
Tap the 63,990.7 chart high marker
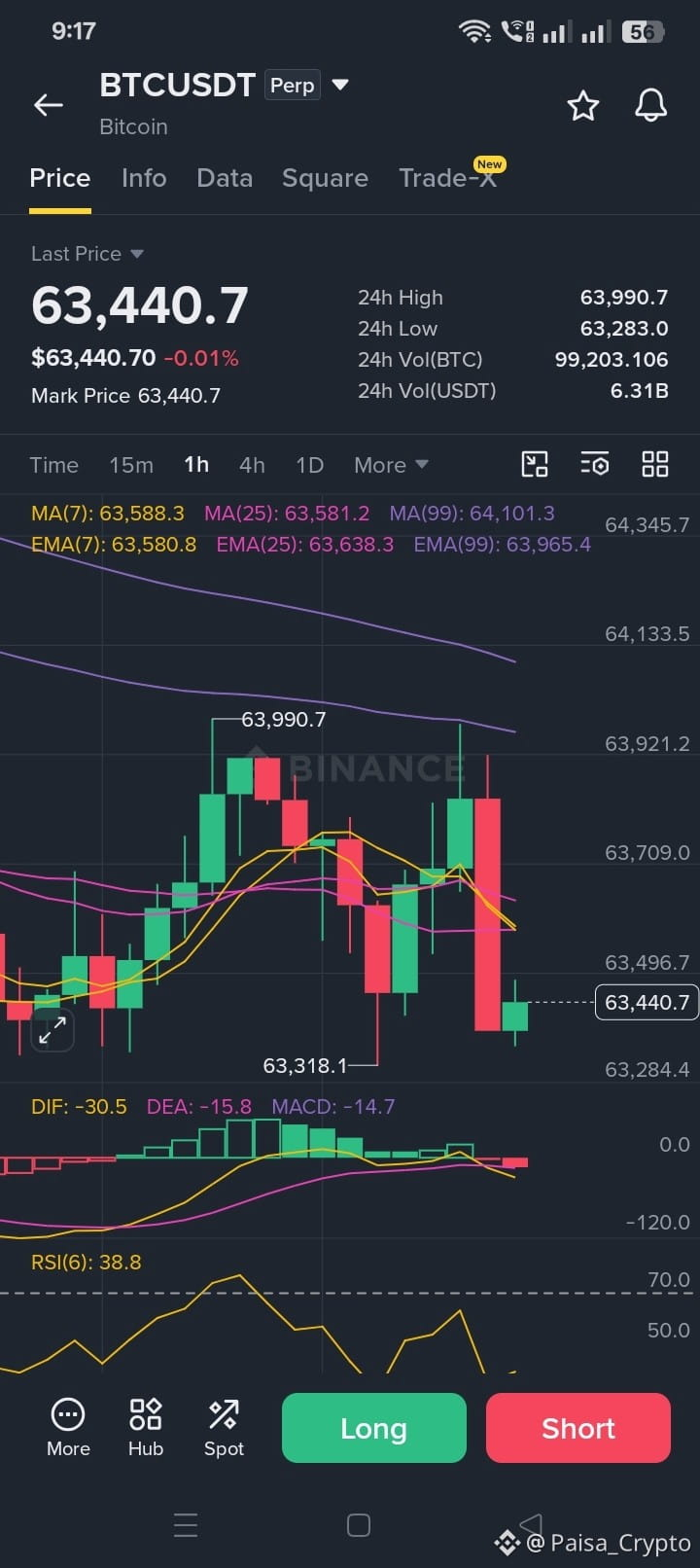tap(284, 720)
